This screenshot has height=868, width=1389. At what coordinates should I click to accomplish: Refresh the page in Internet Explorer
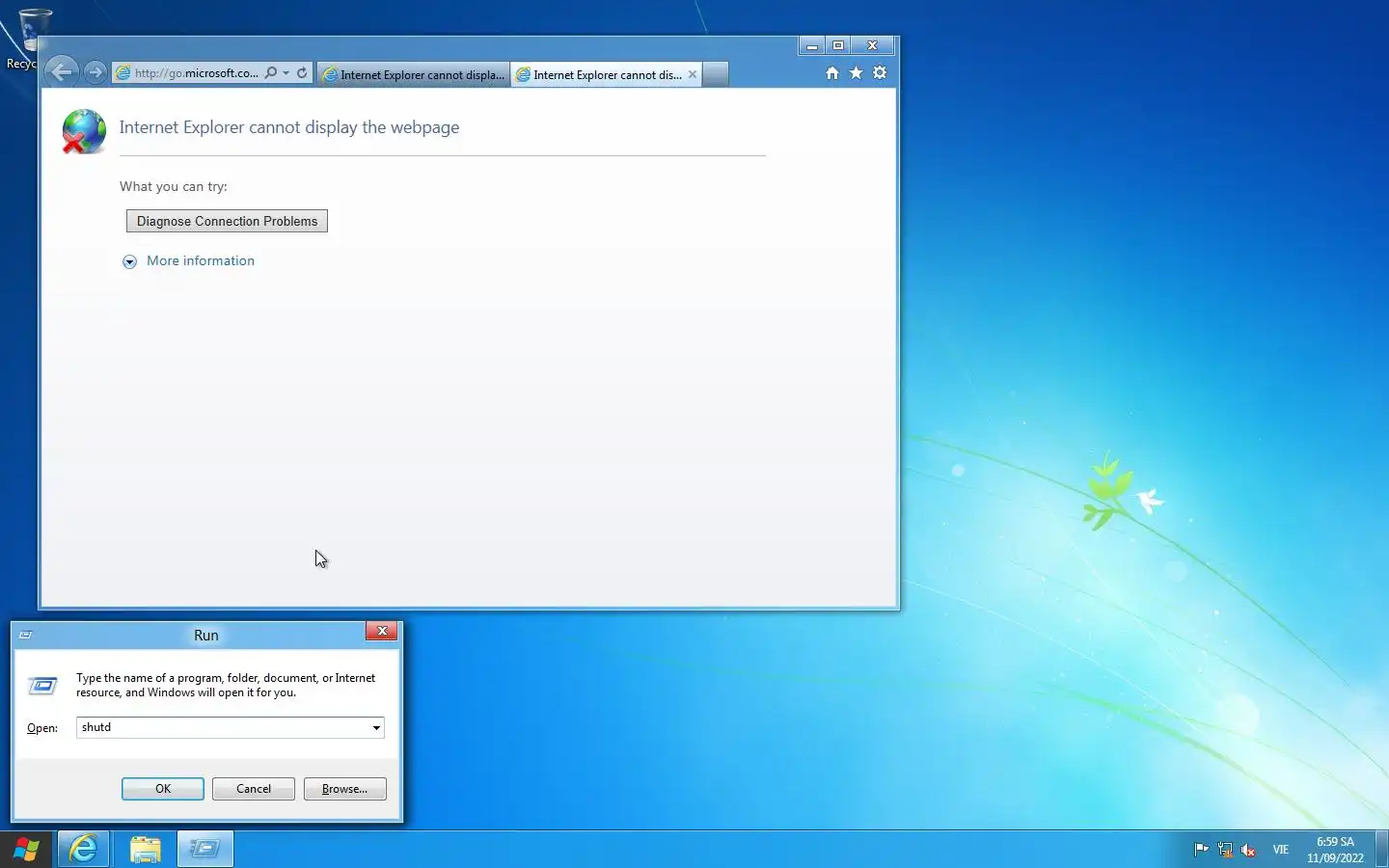[302, 72]
